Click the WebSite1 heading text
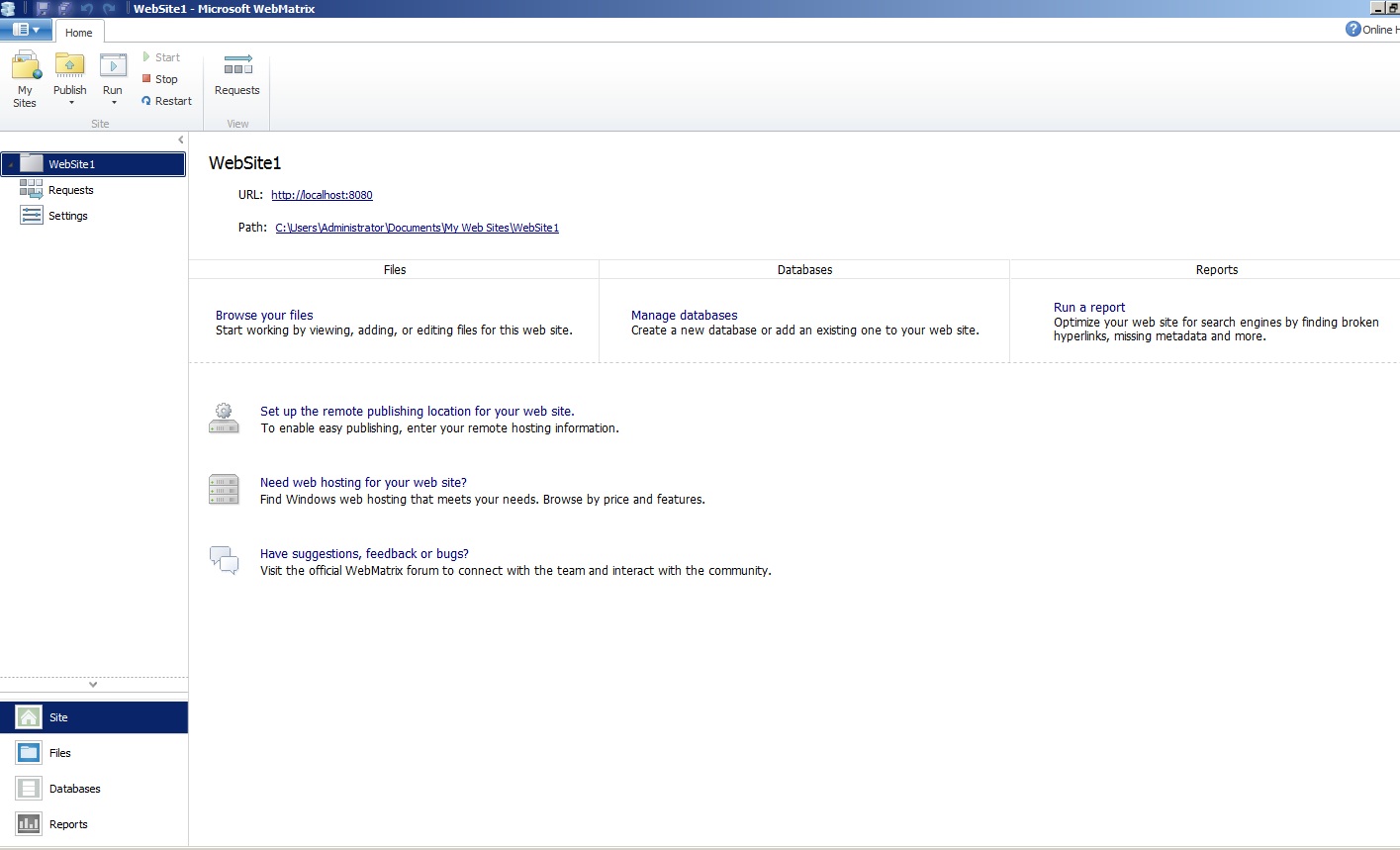This screenshot has height=850, width=1400. click(244, 163)
